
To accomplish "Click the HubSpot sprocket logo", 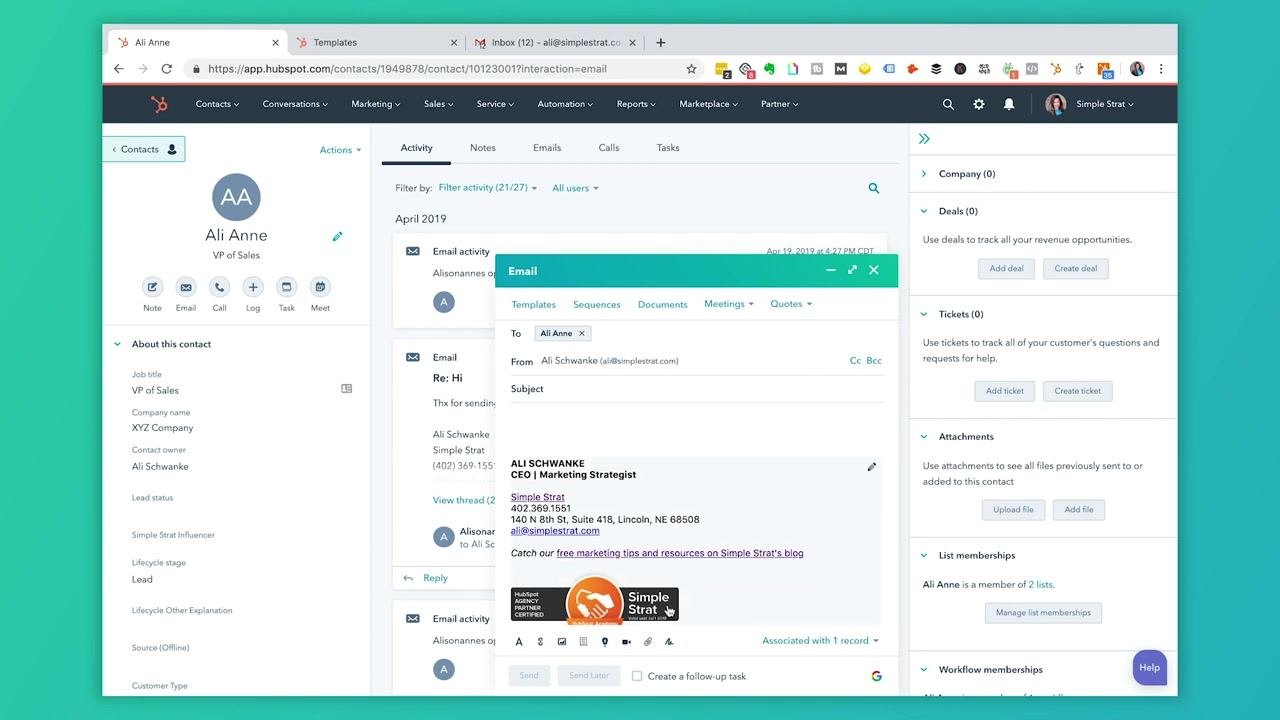I will tap(159, 104).
